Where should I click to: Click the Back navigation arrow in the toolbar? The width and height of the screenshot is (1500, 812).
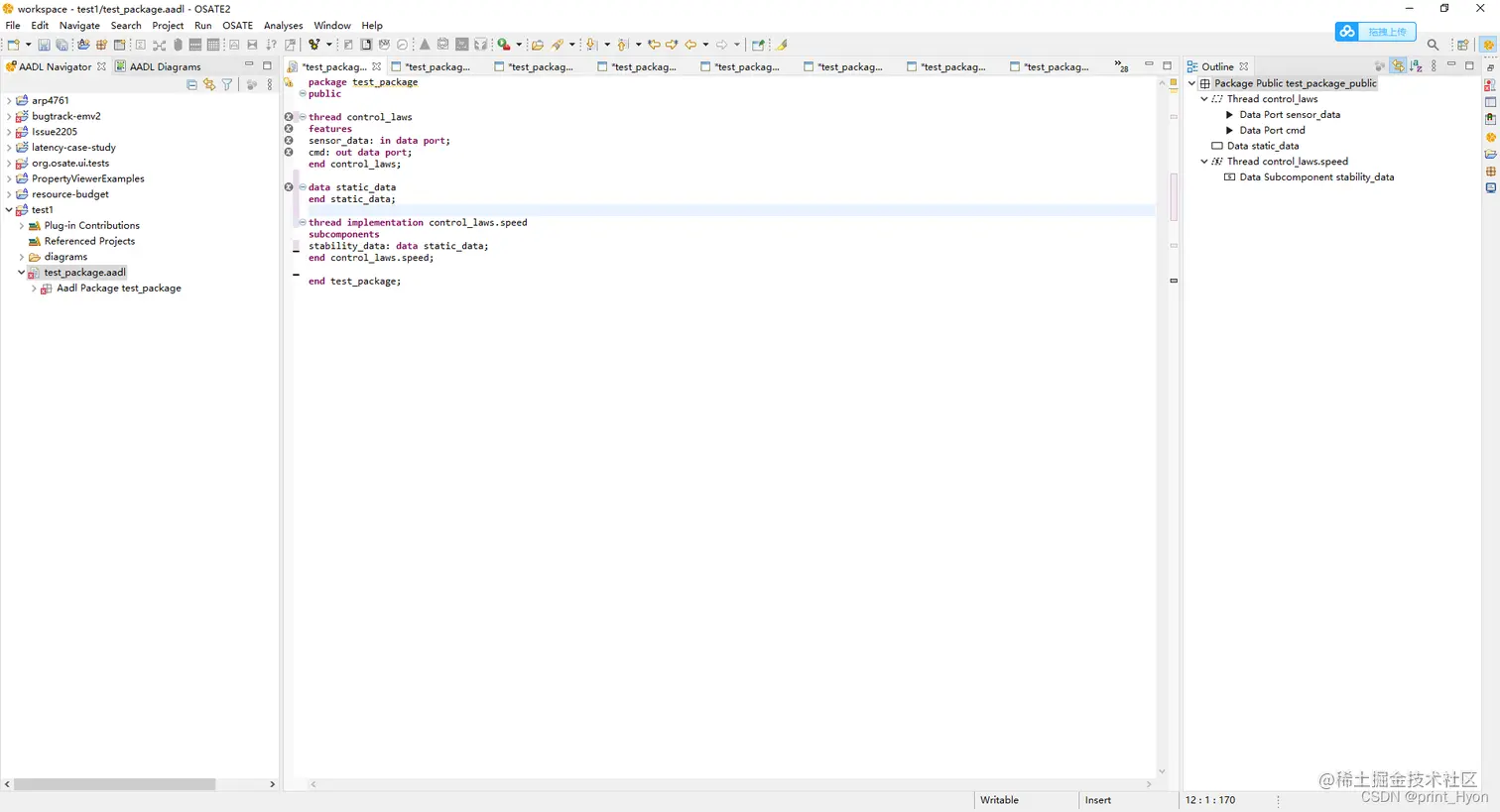coord(690,45)
